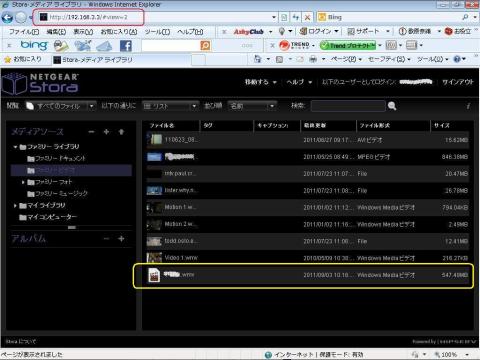This screenshot has width=480, height=360.
Task: Open the ヘルプ(H) menu
Action: (190, 32)
